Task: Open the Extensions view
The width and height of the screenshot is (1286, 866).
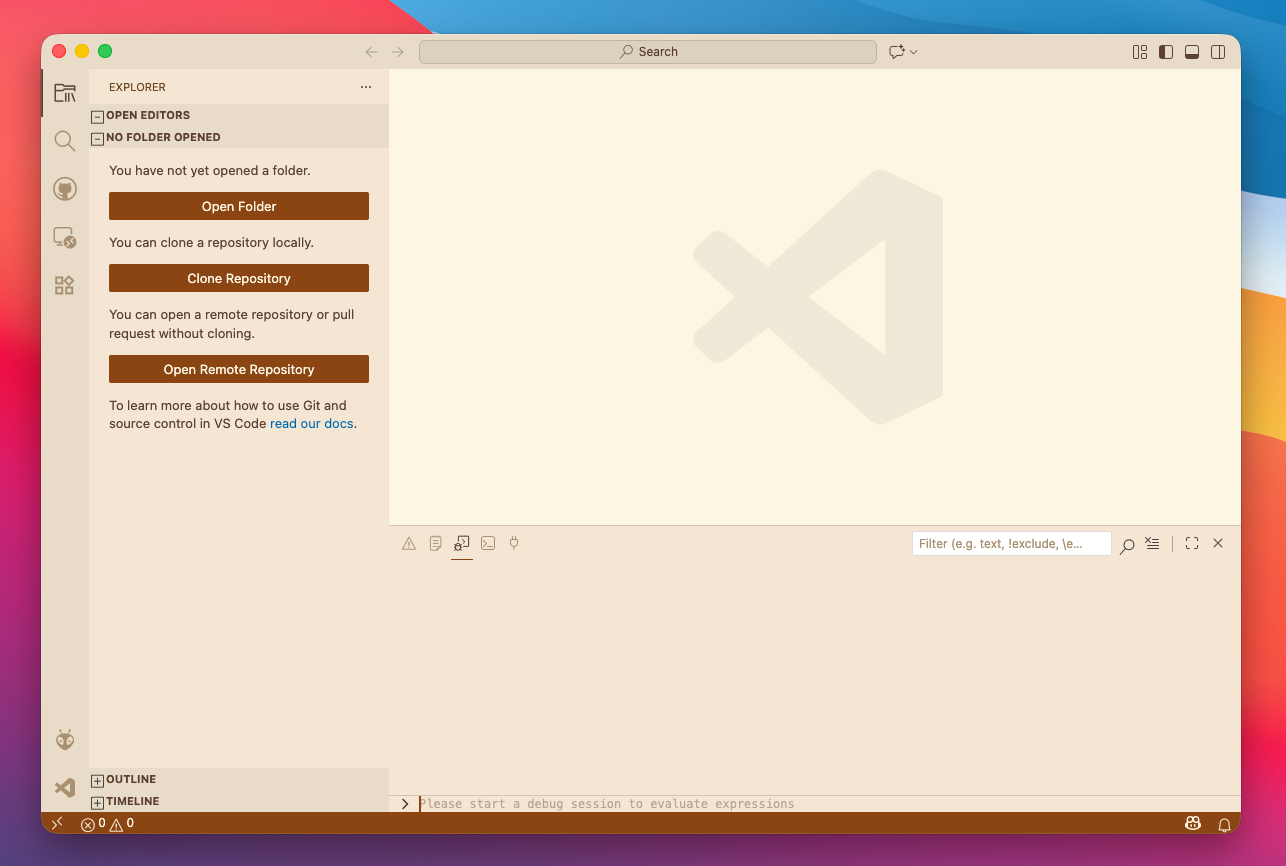Action: pyautogui.click(x=64, y=284)
